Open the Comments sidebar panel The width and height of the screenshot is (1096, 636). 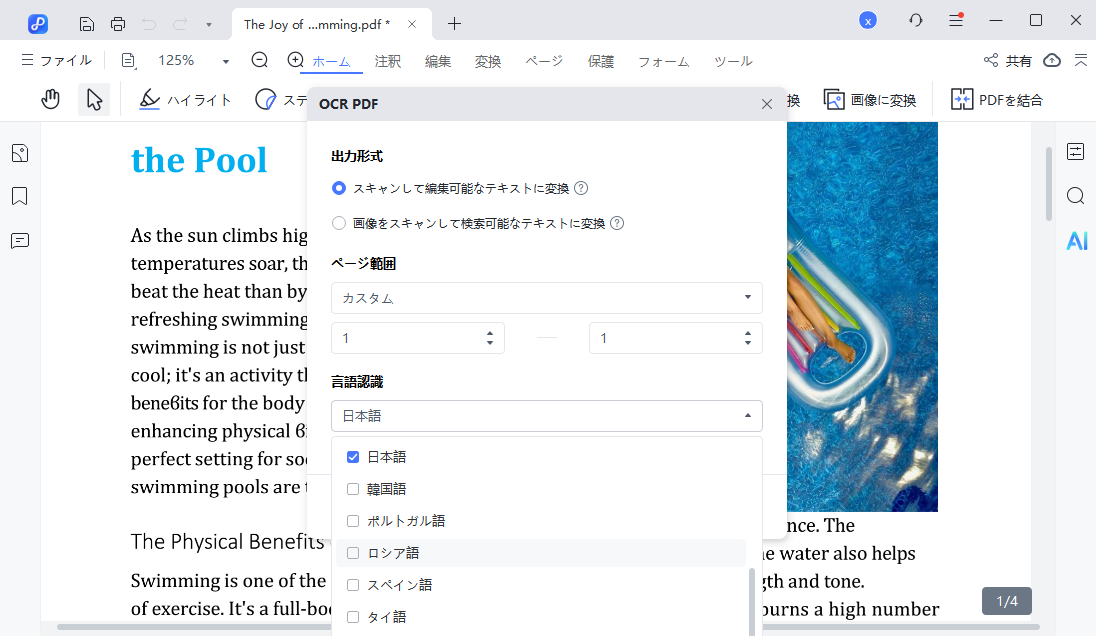(20, 241)
